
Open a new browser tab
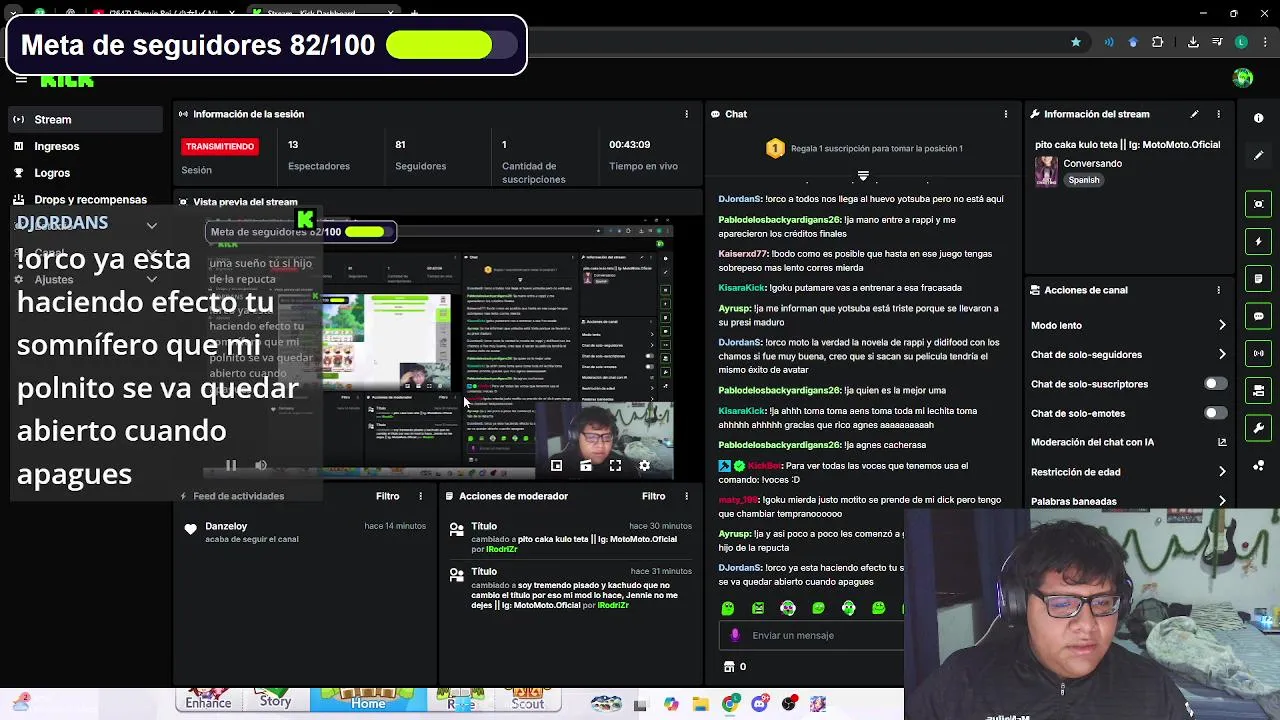[414, 13]
